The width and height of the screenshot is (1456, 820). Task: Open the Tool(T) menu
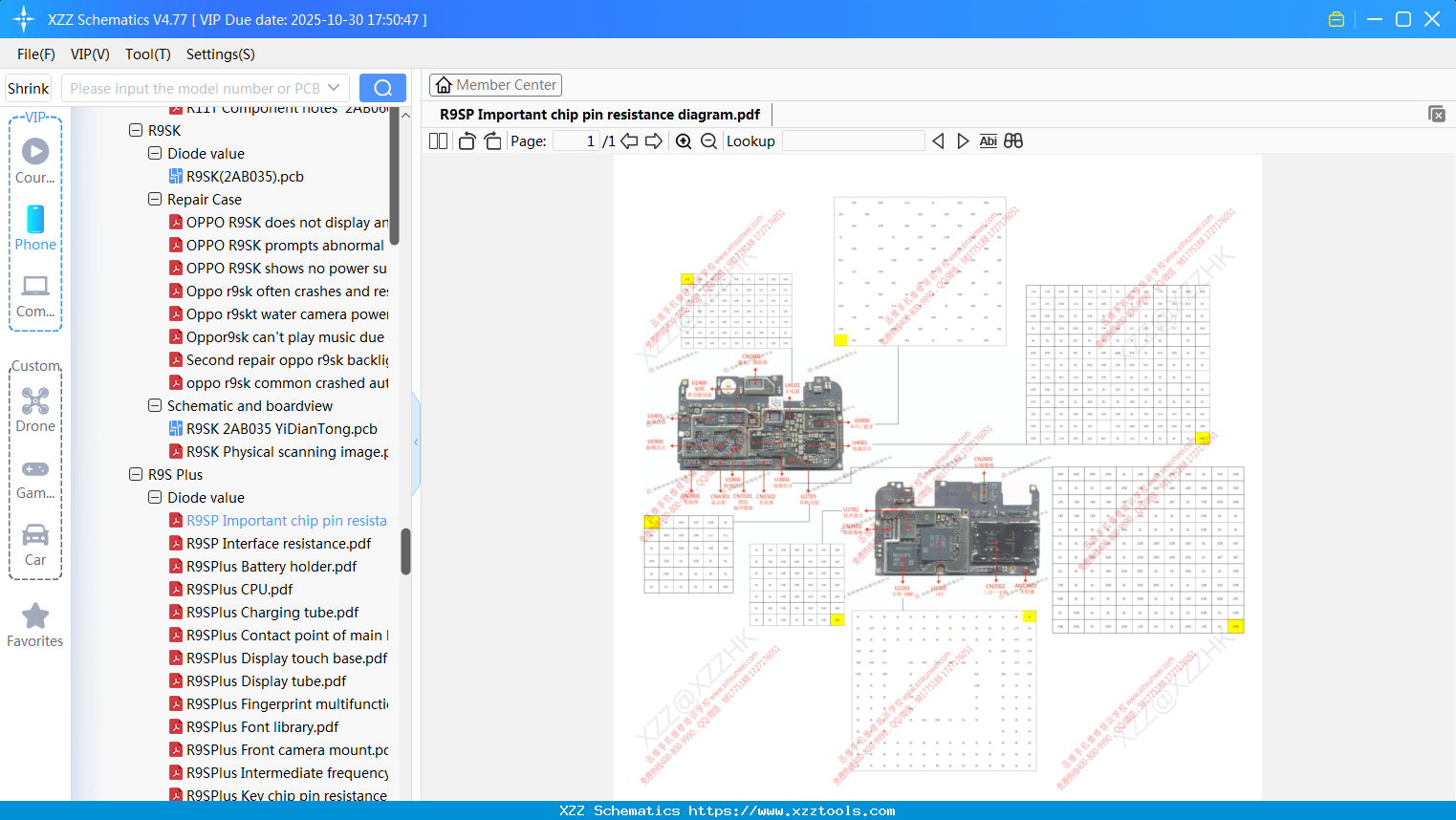point(148,54)
